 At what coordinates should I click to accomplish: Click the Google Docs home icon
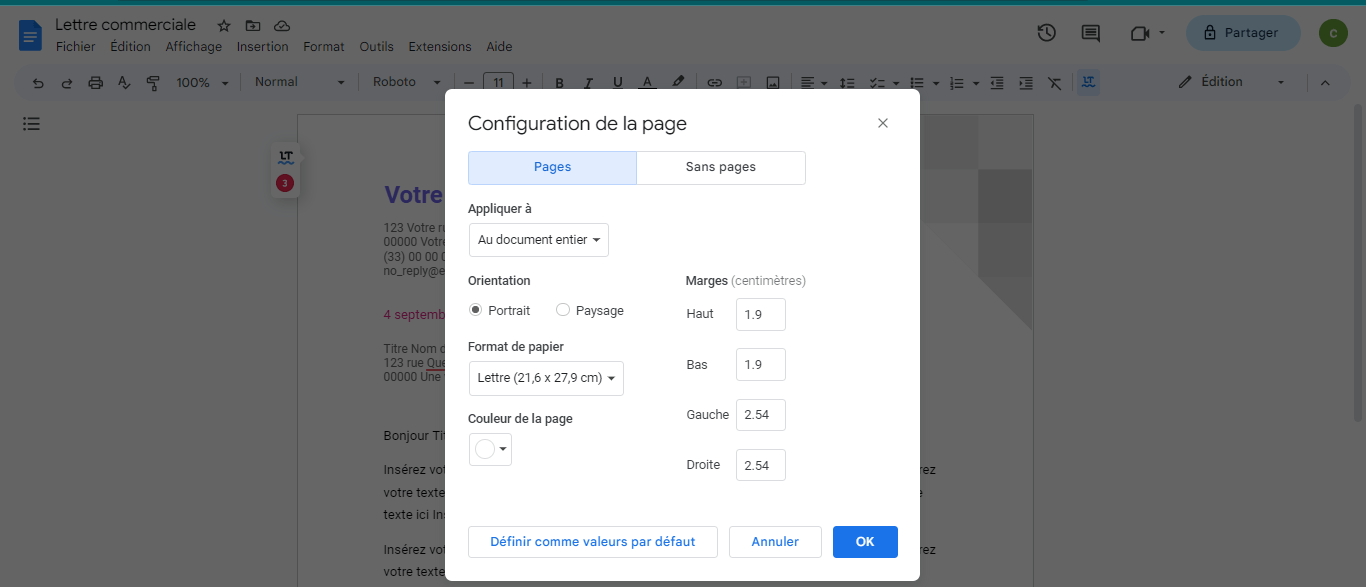click(30, 35)
